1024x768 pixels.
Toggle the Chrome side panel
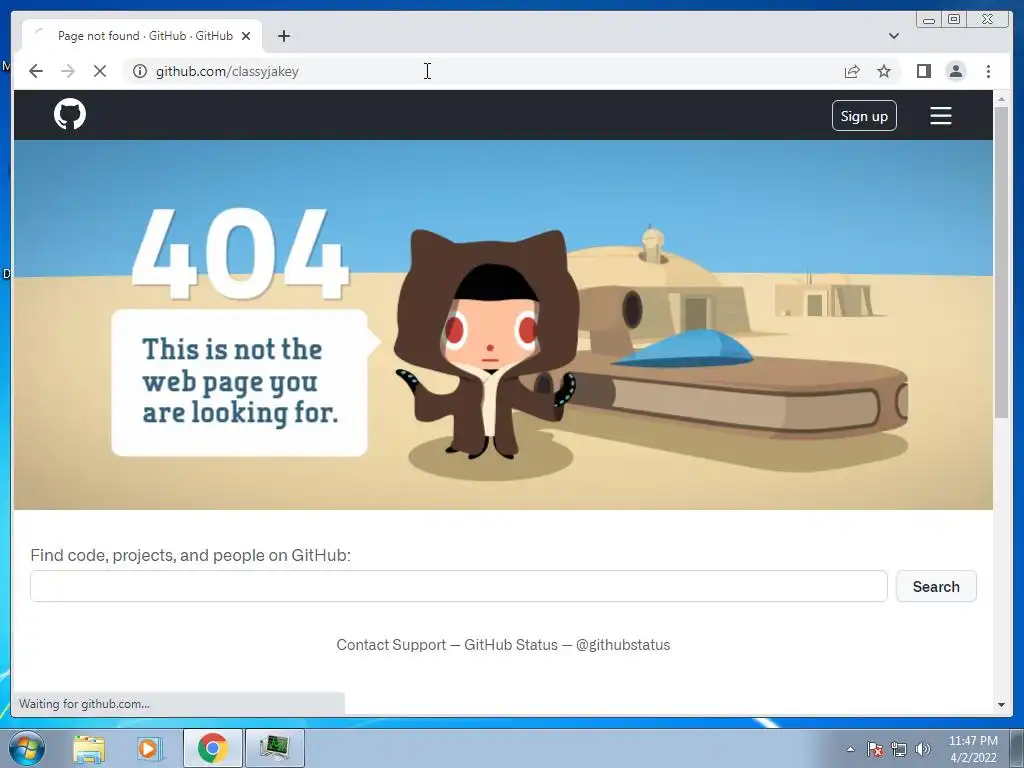(923, 71)
